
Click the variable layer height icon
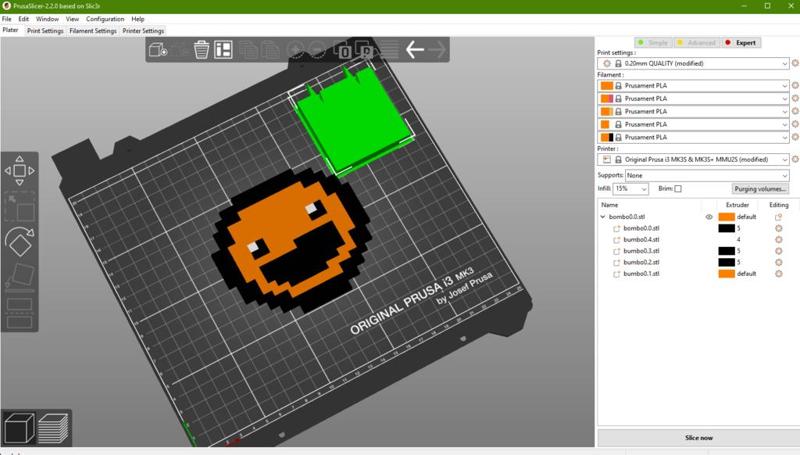(x=390, y=50)
